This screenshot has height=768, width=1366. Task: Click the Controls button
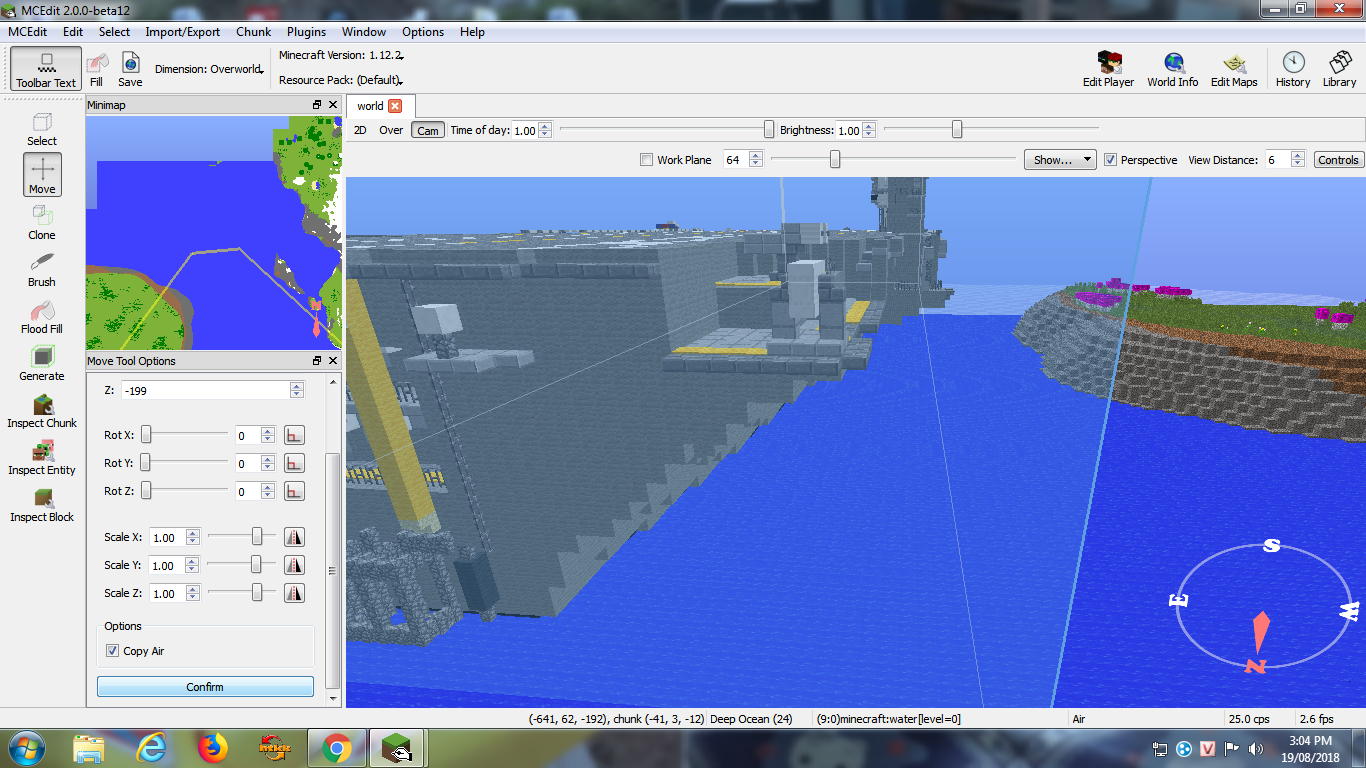[x=1337, y=160]
